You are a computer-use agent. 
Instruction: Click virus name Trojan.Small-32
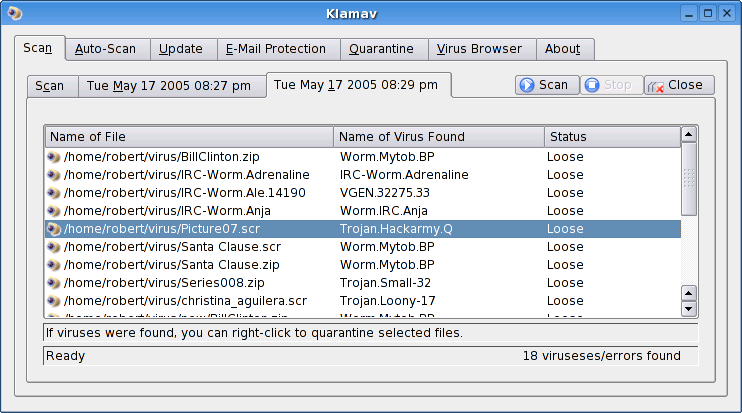[385, 283]
